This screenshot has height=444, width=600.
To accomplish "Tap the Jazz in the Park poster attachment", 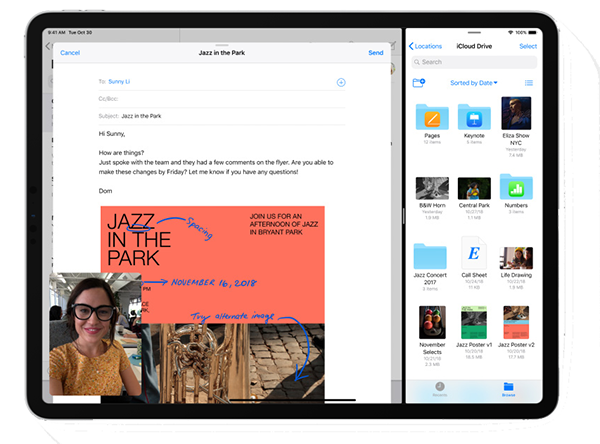I will point(212,304).
